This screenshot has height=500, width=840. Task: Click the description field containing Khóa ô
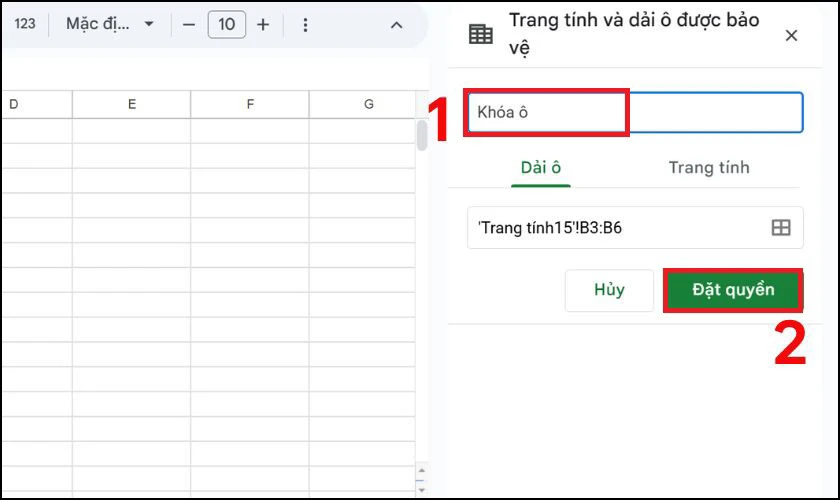pos(635,113)
